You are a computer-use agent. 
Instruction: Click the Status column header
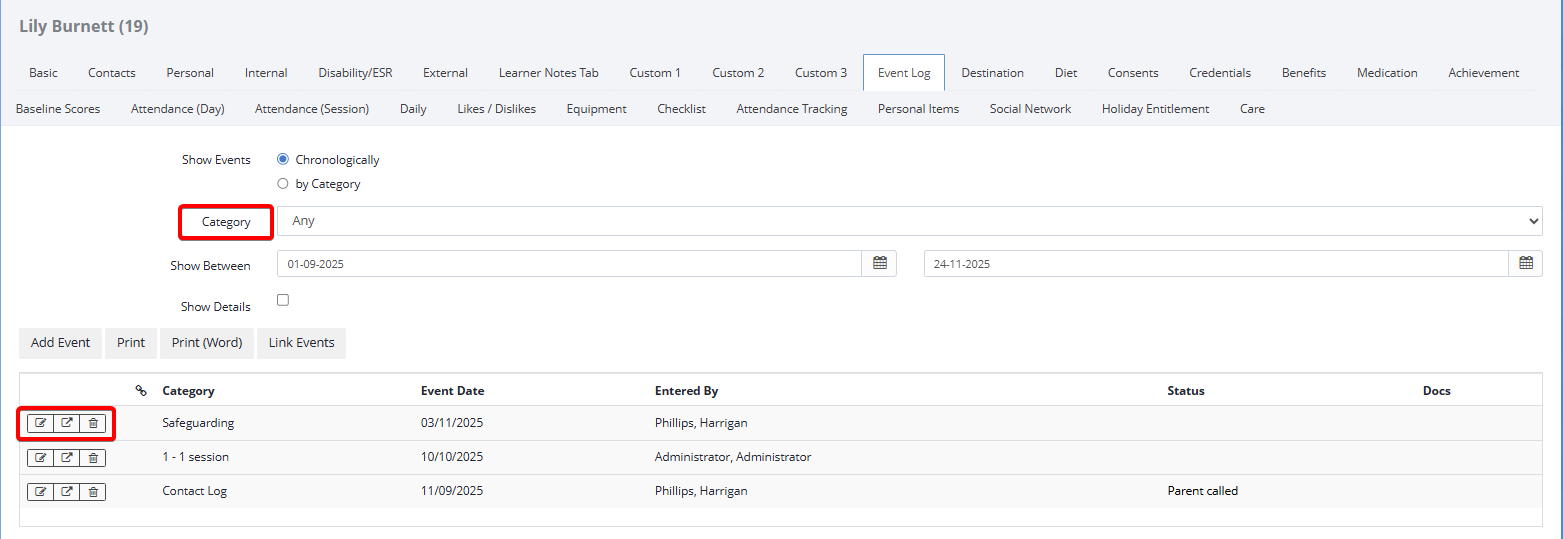click(1186, 391)
